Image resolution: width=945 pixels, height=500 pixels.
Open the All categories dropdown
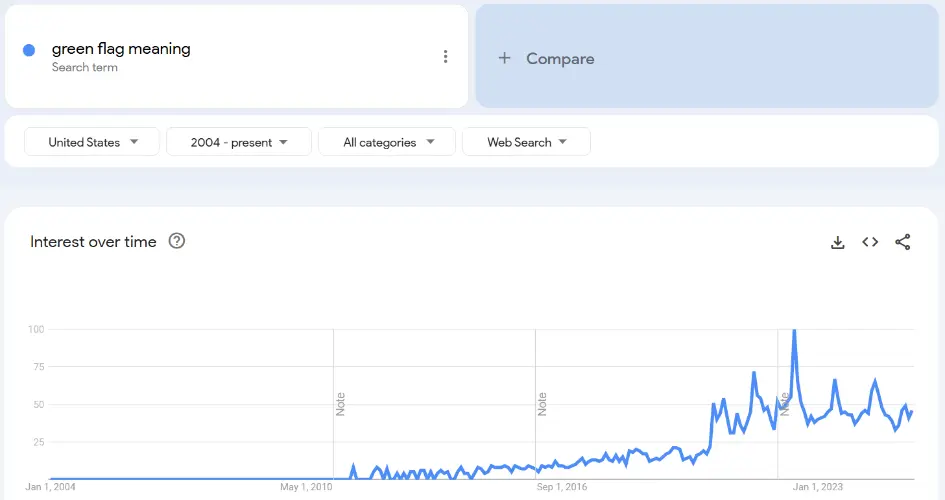(387, 142)
